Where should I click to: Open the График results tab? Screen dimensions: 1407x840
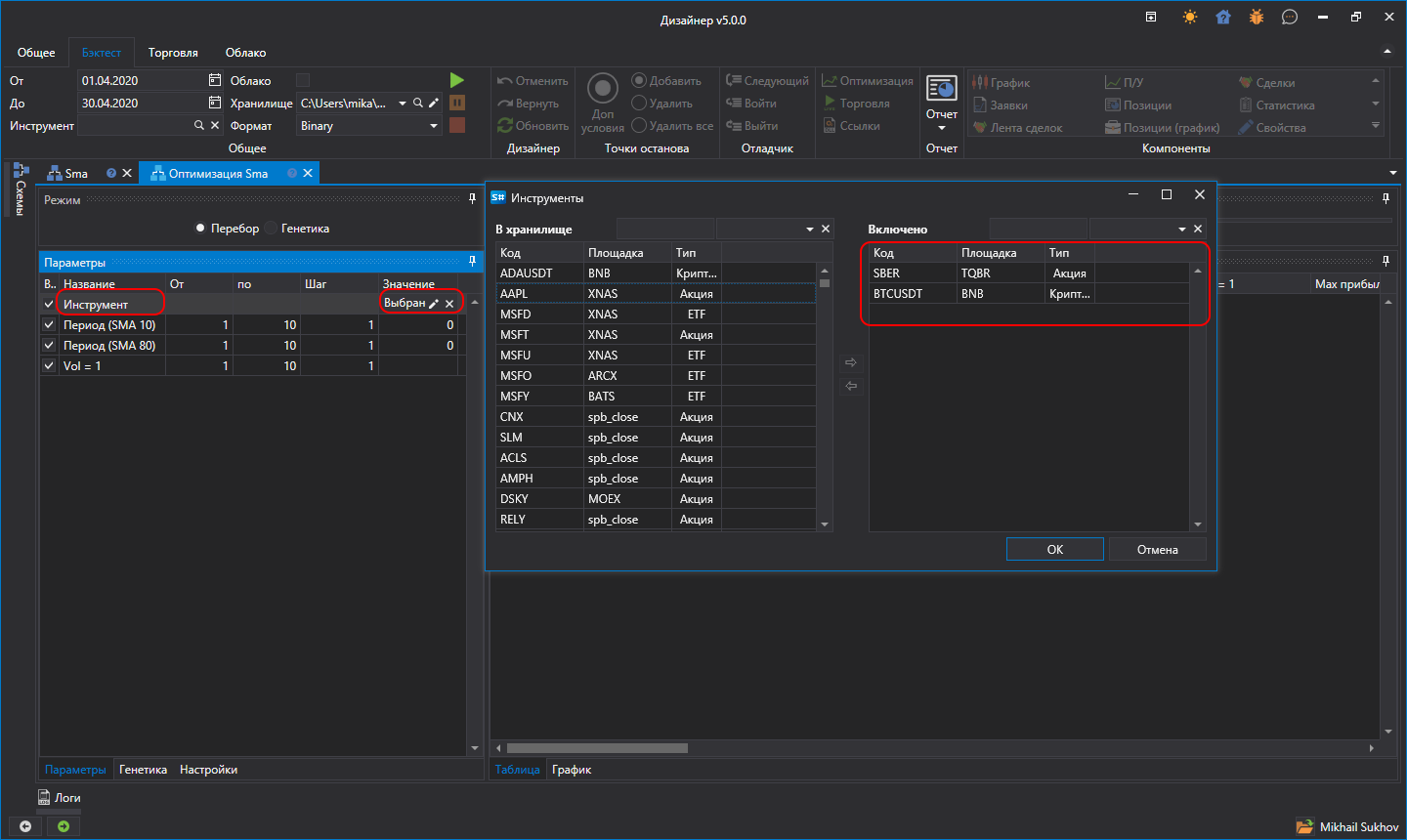[572, 770]
